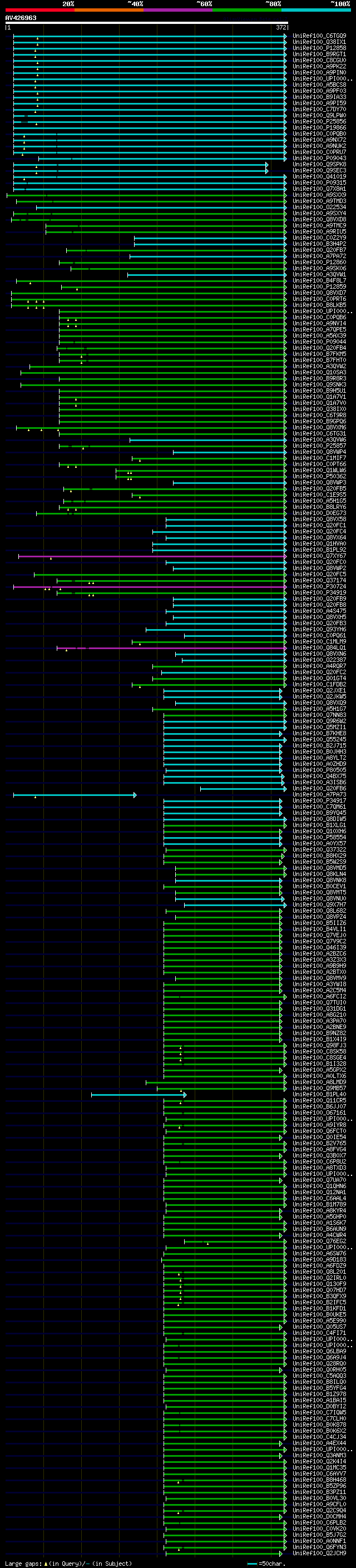Open hit UniRef100_B3H4P2
The height and width of the screenshot is (1568, 356).
tap(319, 244)
